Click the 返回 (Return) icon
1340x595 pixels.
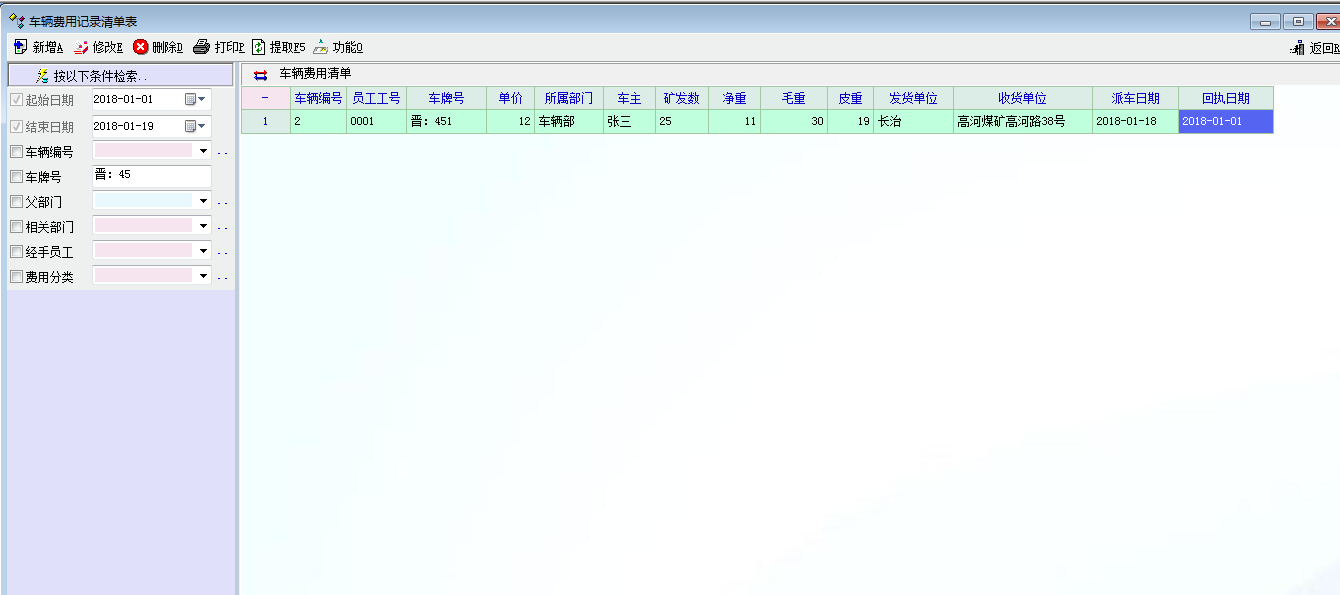(x=1297, y=48)
